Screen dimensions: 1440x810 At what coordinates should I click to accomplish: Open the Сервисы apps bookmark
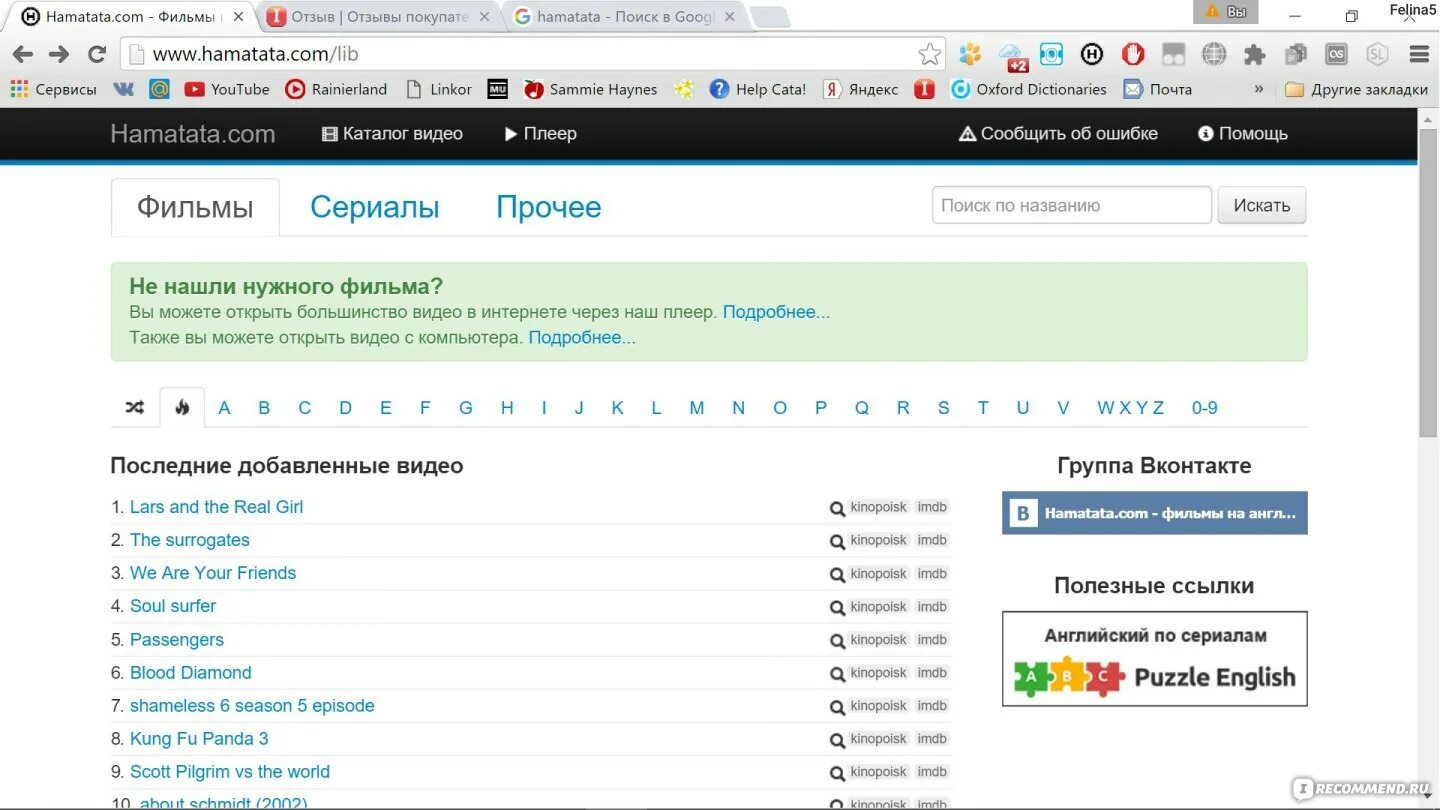[54, 89]
